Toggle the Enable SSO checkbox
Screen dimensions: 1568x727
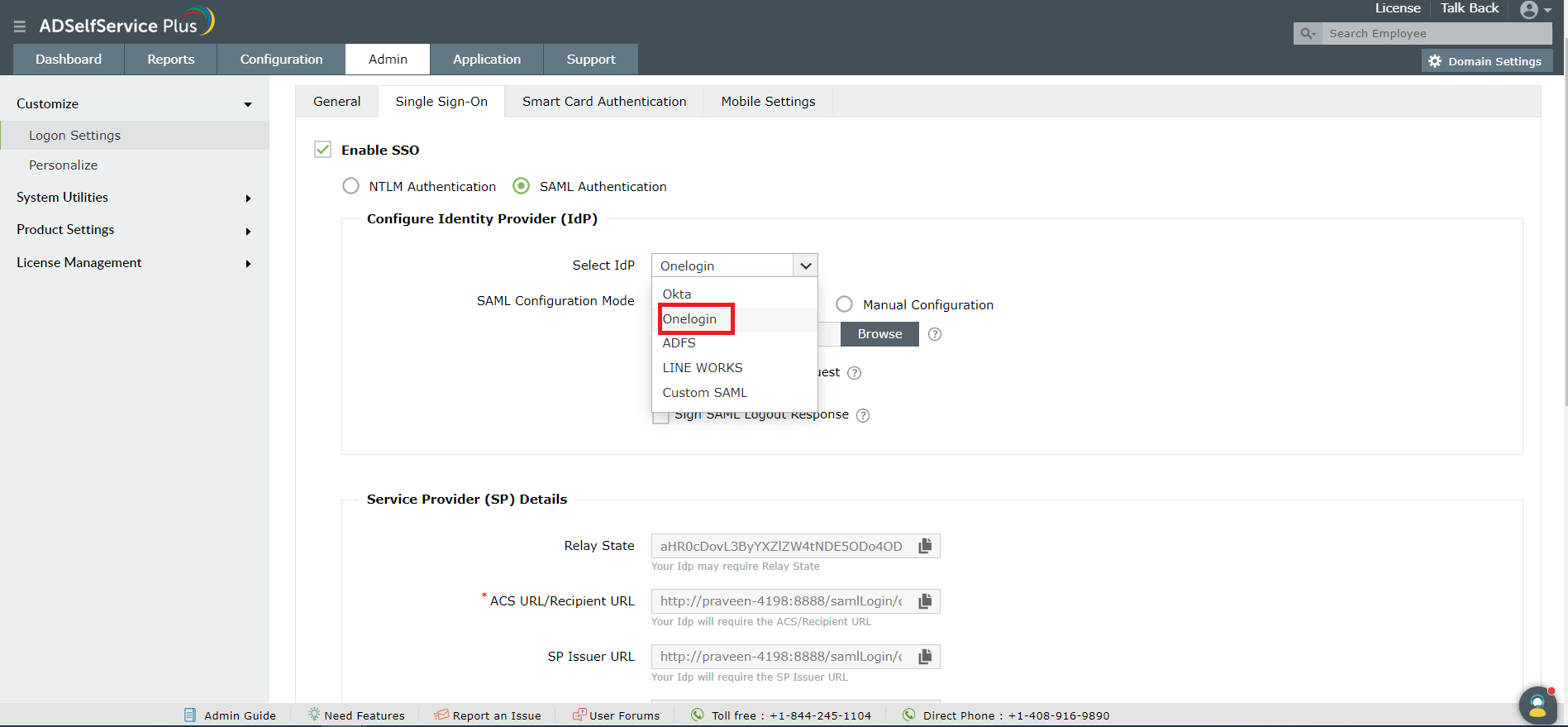point(322,150)
